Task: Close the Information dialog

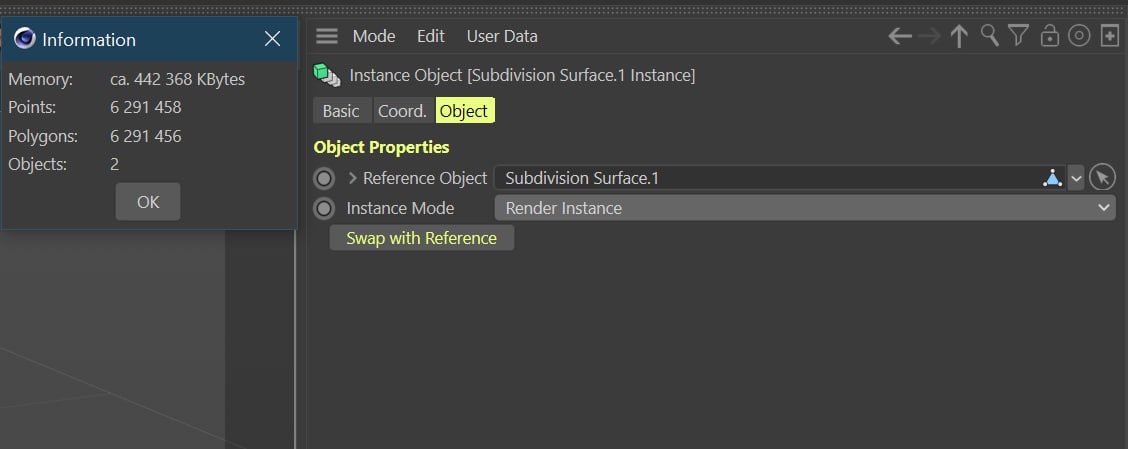Action: tap(272, 39)
